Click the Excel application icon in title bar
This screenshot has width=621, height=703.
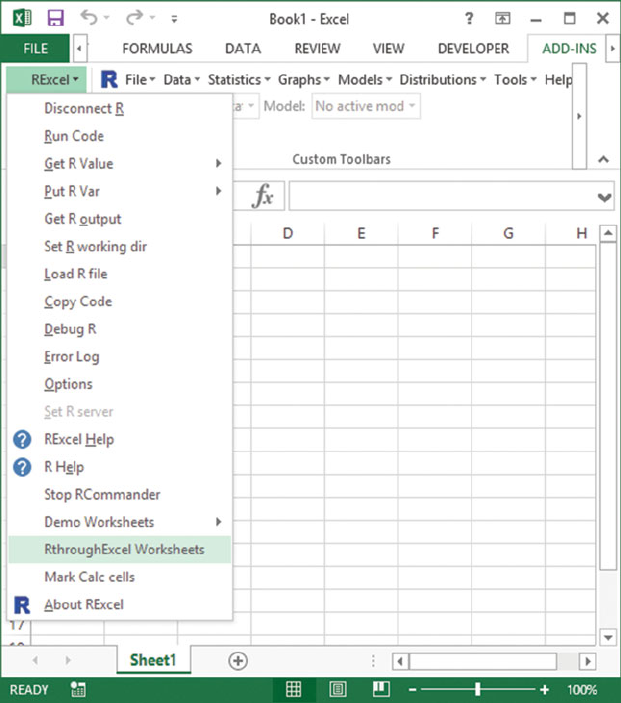pos(22,18)
